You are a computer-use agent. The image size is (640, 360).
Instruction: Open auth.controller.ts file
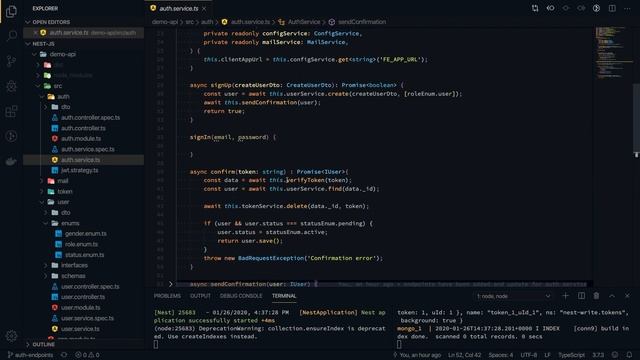click(x=83, y=128)
